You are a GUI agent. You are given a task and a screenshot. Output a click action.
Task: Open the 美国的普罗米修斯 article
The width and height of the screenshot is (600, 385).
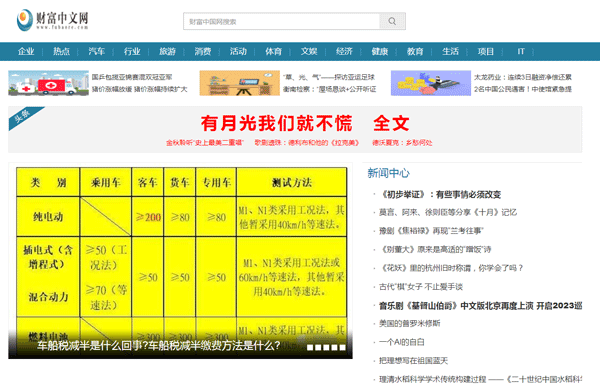click(x=409, y=323)
